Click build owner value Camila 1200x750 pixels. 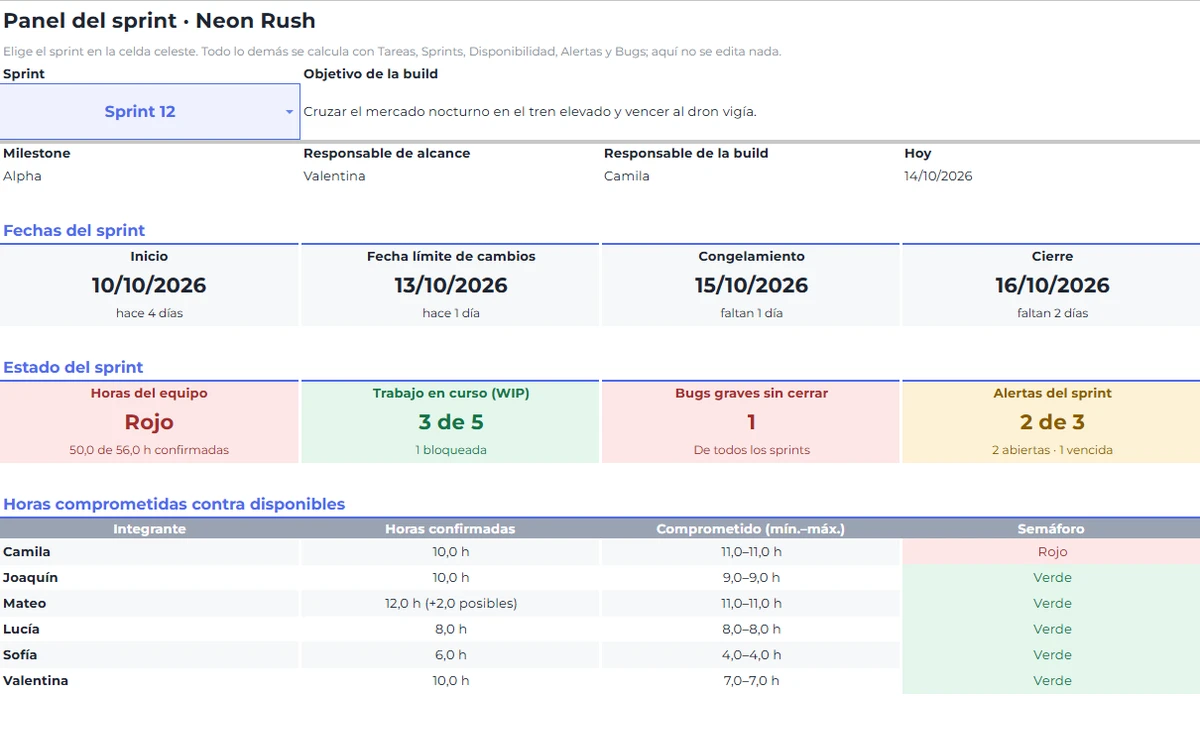[x=627, y=176]
